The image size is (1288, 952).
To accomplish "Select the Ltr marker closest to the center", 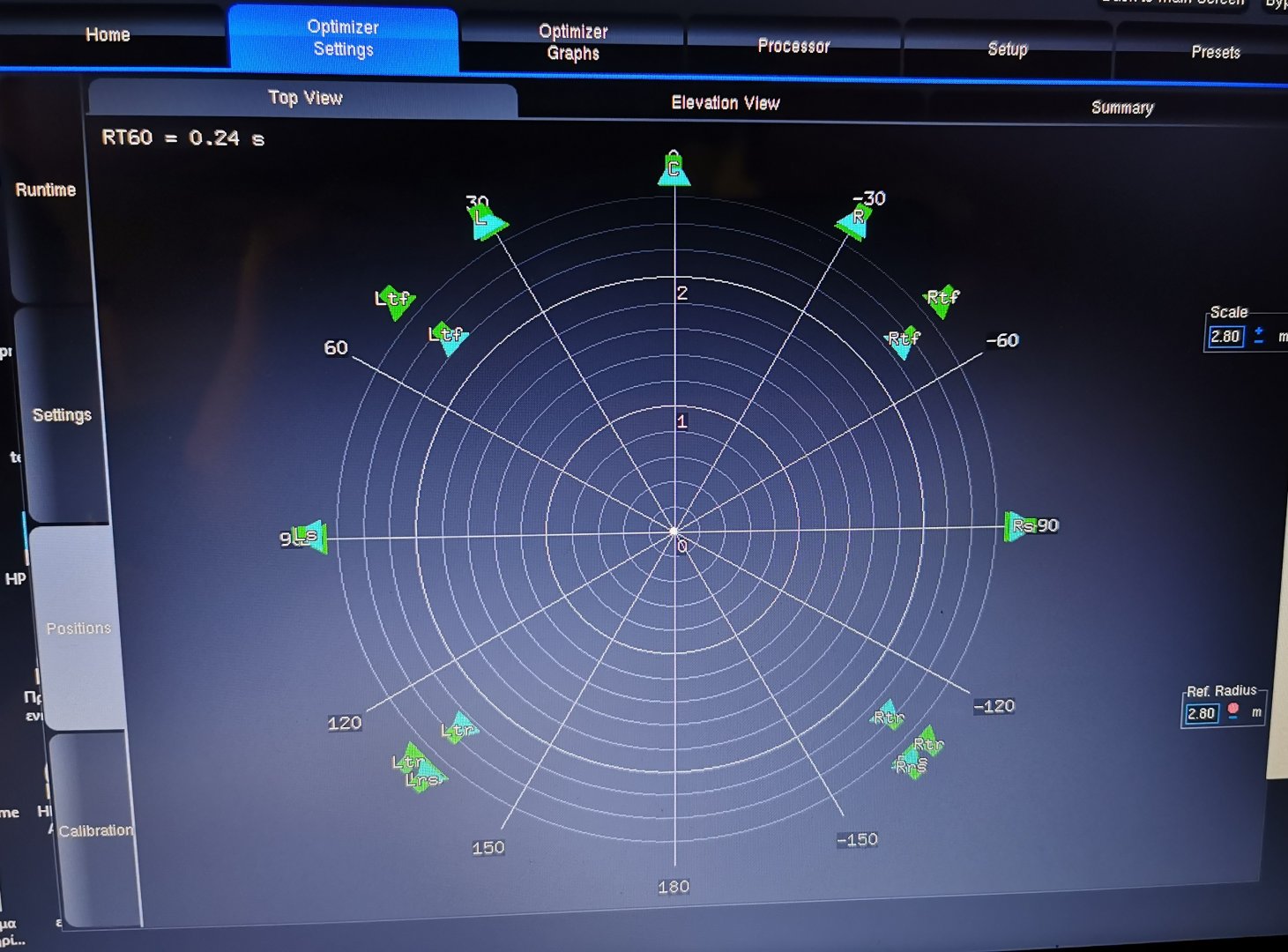I will [458, 728].
